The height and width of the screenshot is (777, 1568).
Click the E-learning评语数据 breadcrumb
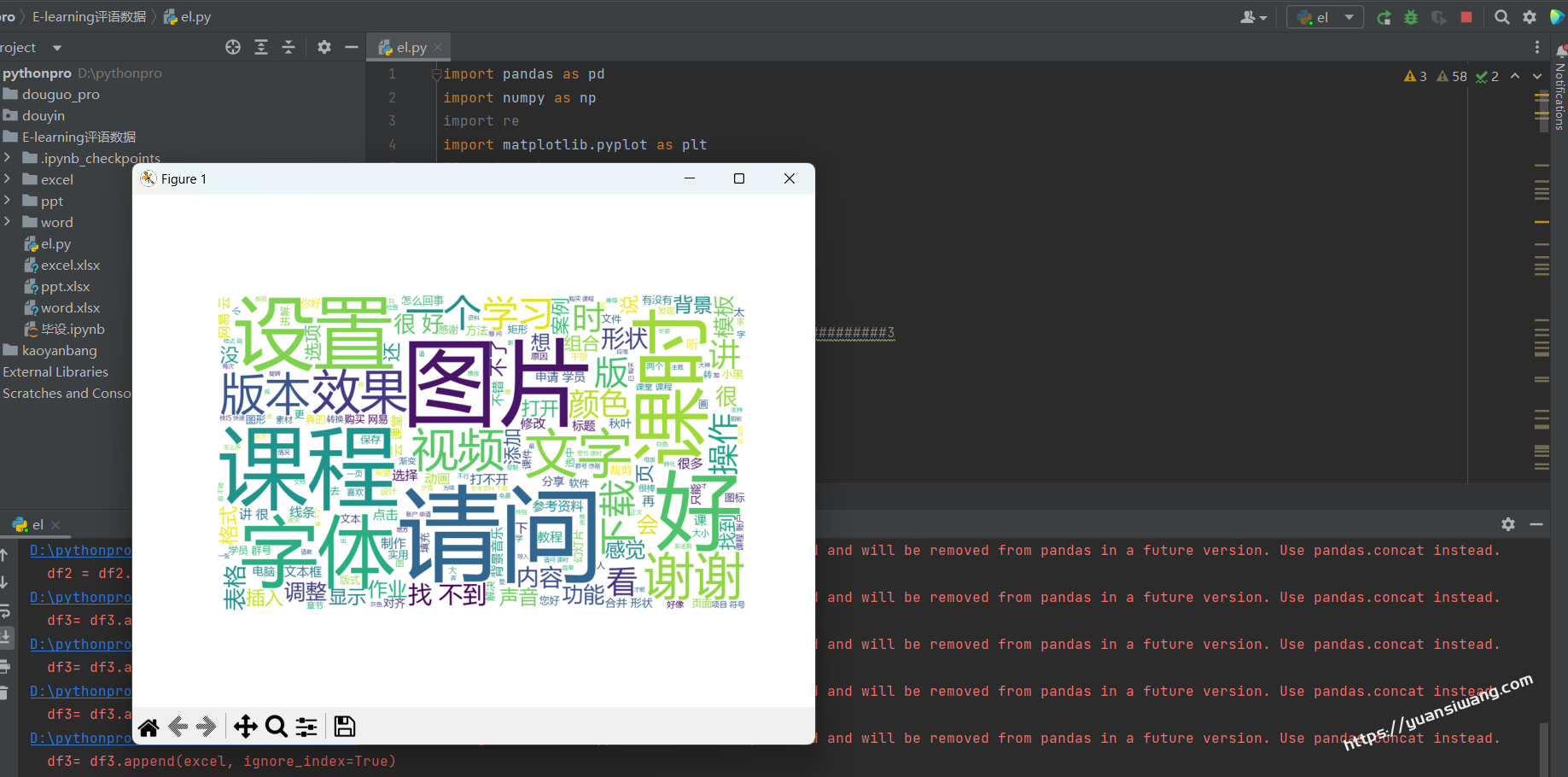(x=89, y=17)
